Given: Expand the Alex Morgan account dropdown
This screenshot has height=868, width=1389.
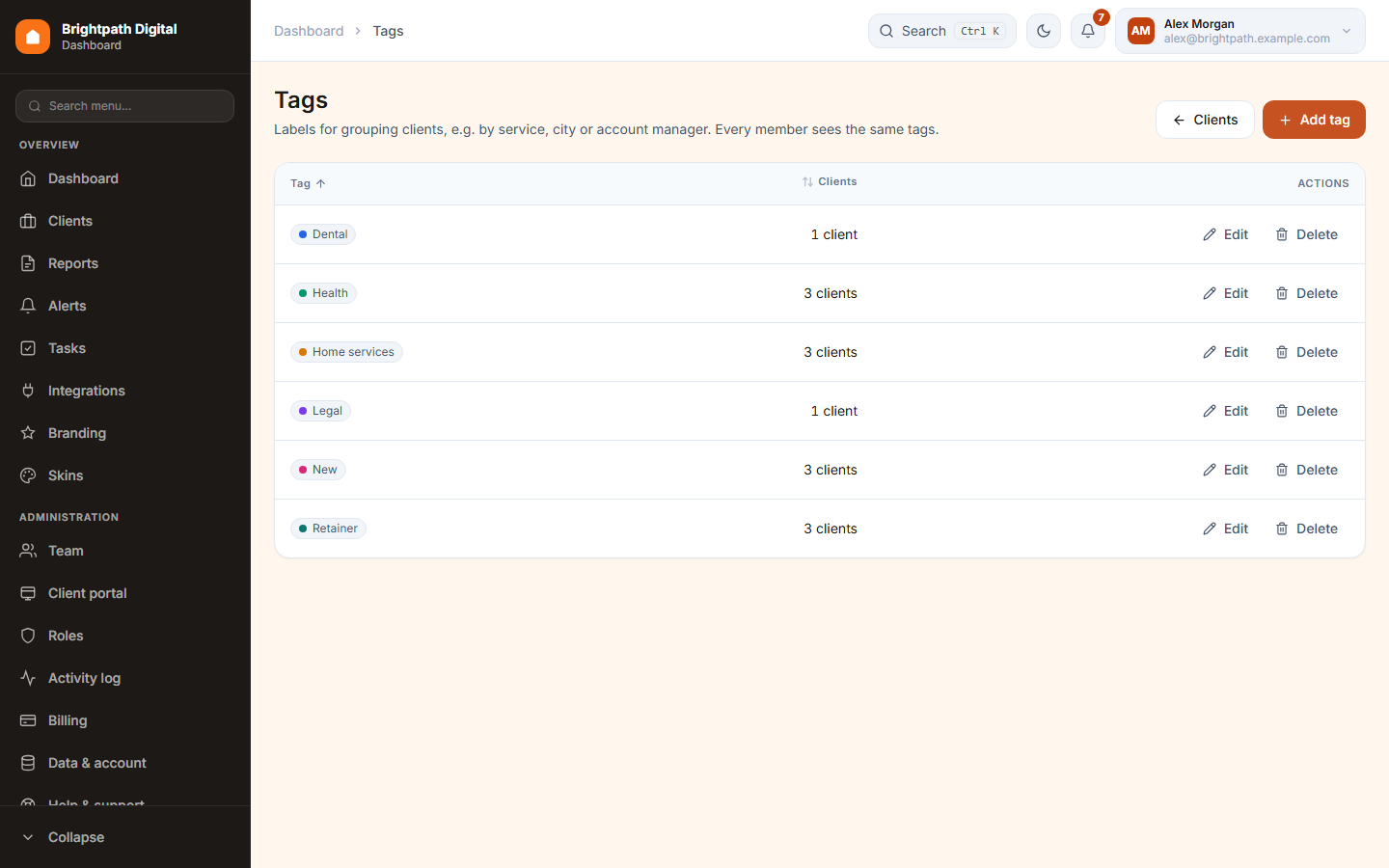Looking at the screenshot, I should [x=1240, y=31].
